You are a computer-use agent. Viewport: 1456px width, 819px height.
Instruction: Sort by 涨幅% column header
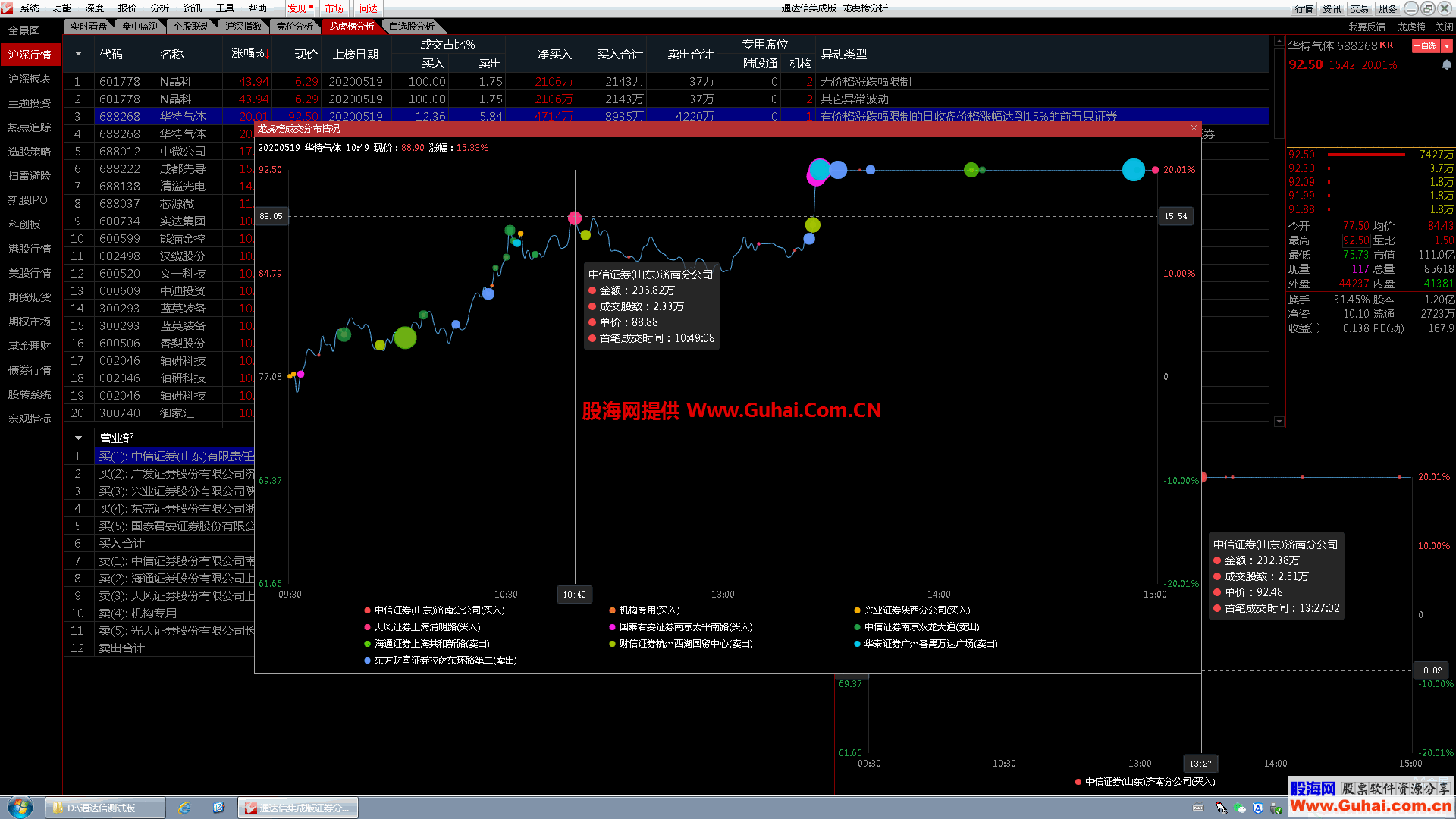[x=250, y=54]
